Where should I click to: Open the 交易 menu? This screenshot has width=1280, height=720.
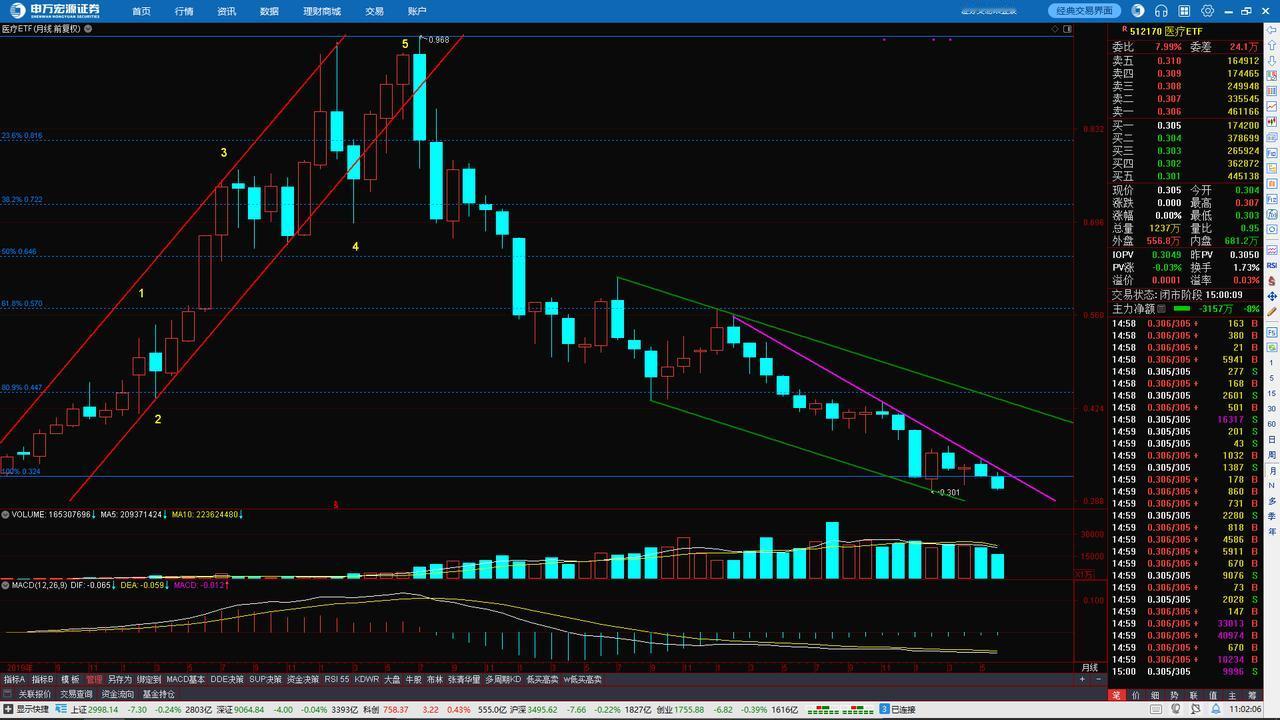click(374, 11)
